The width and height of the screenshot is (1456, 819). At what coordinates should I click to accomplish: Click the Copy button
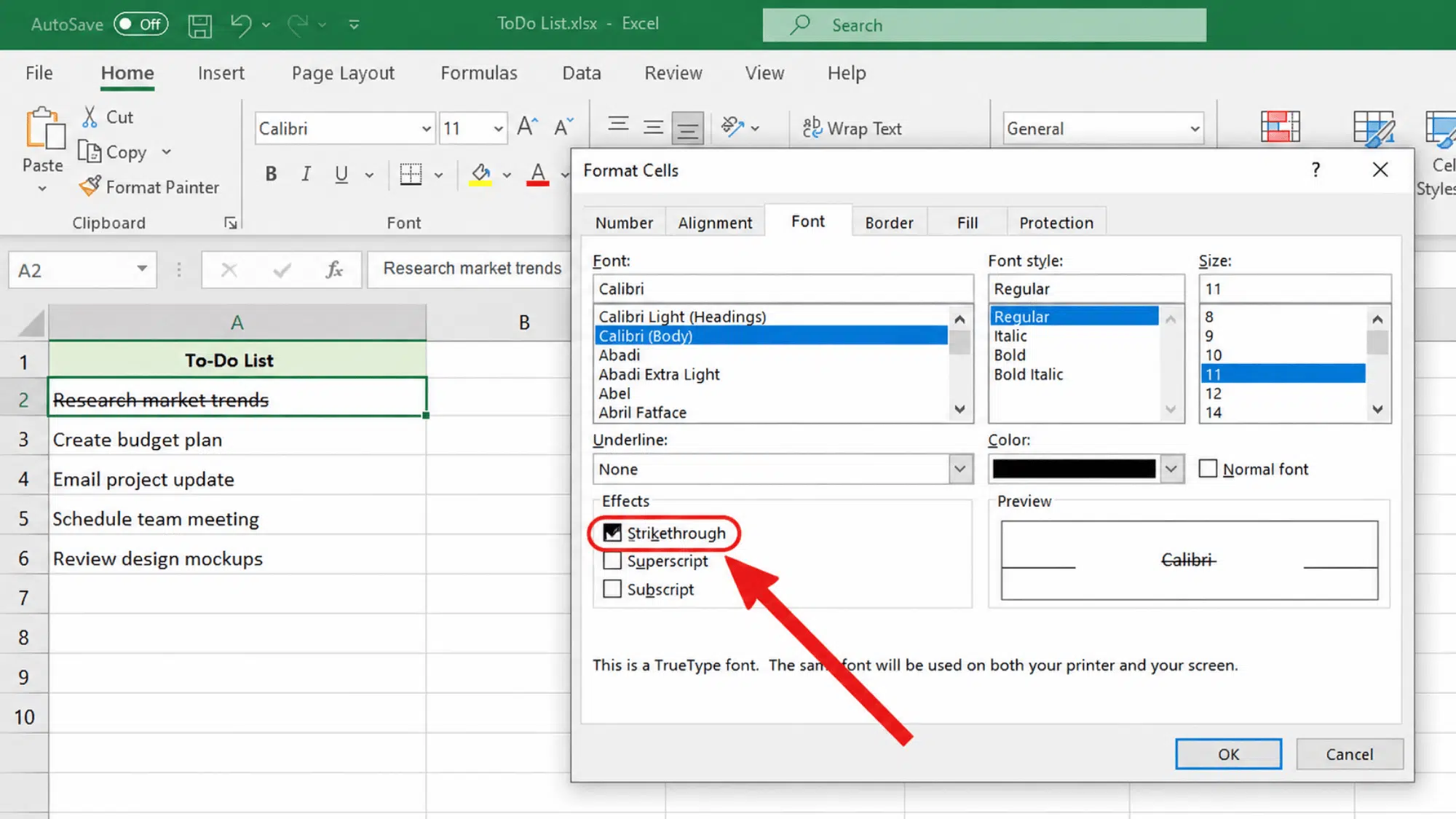pyautogui.click(x=113, y=152)
